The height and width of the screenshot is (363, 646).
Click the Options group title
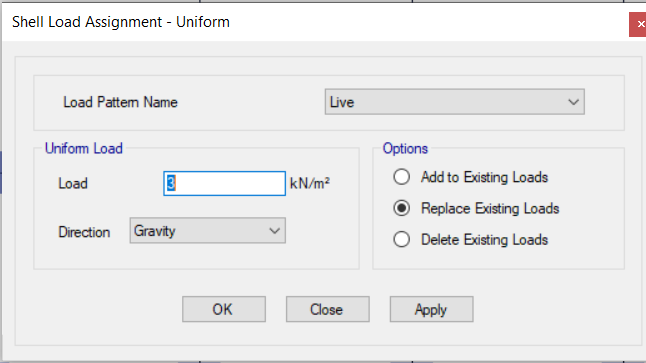[x=405, y=148]
